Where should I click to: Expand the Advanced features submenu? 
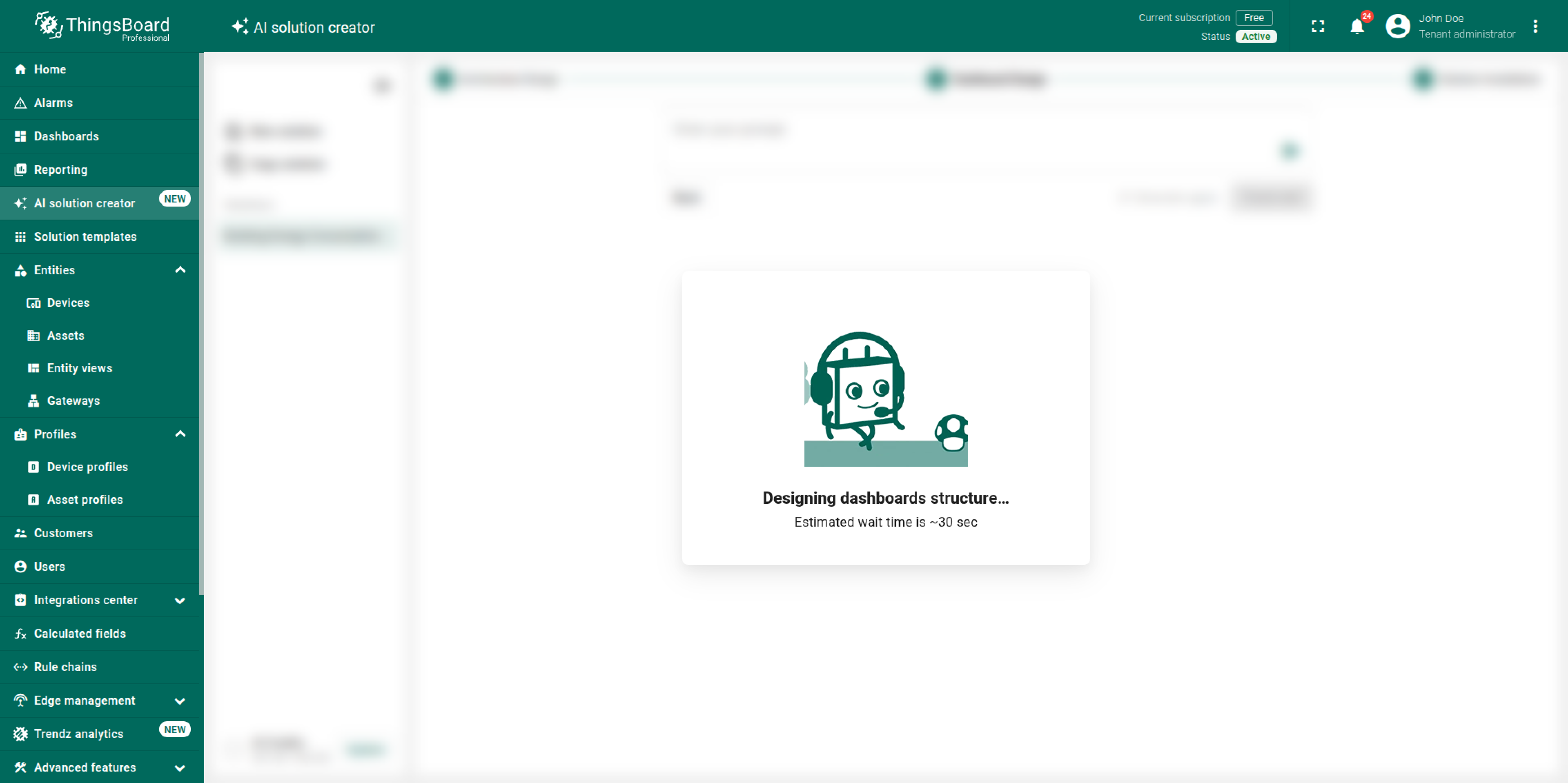click(180, 768)
